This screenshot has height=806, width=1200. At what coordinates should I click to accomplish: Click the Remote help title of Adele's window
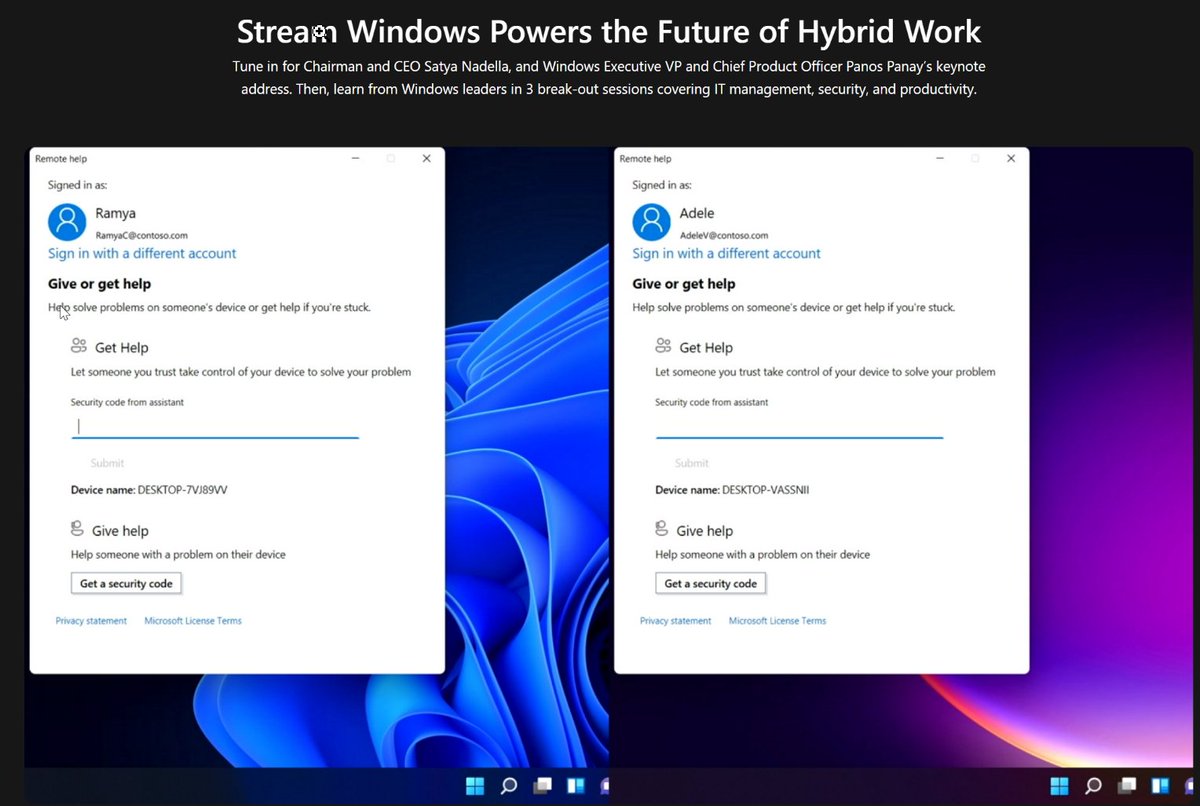646,159
